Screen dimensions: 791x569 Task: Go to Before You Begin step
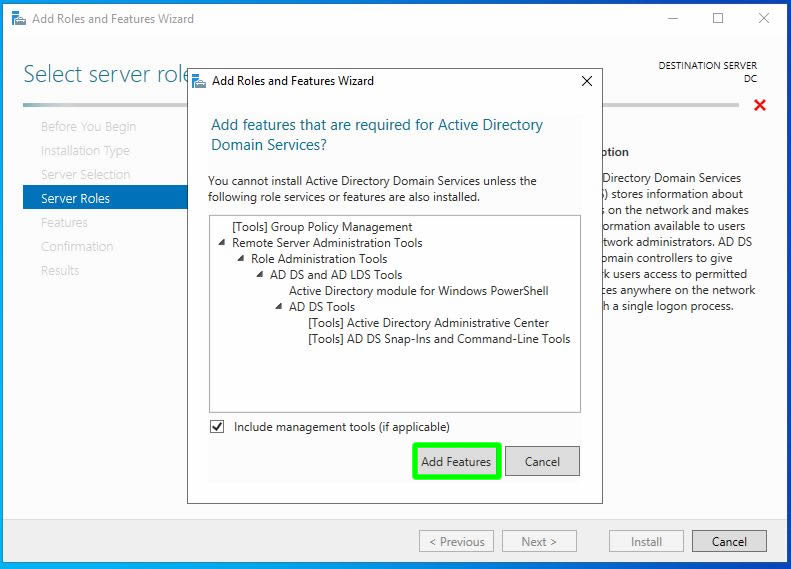coord(88,127)
